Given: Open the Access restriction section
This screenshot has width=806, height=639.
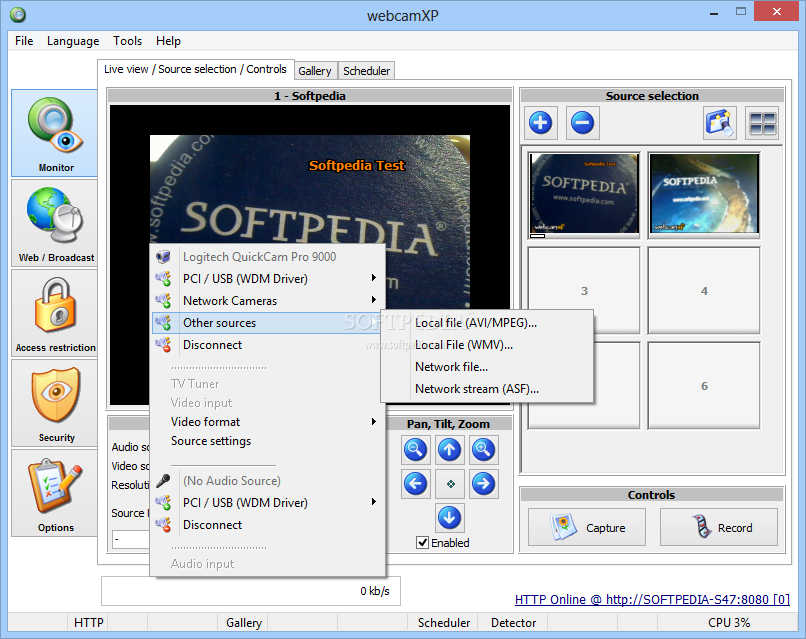Looking at the screenshot, I should click(55, 313).
